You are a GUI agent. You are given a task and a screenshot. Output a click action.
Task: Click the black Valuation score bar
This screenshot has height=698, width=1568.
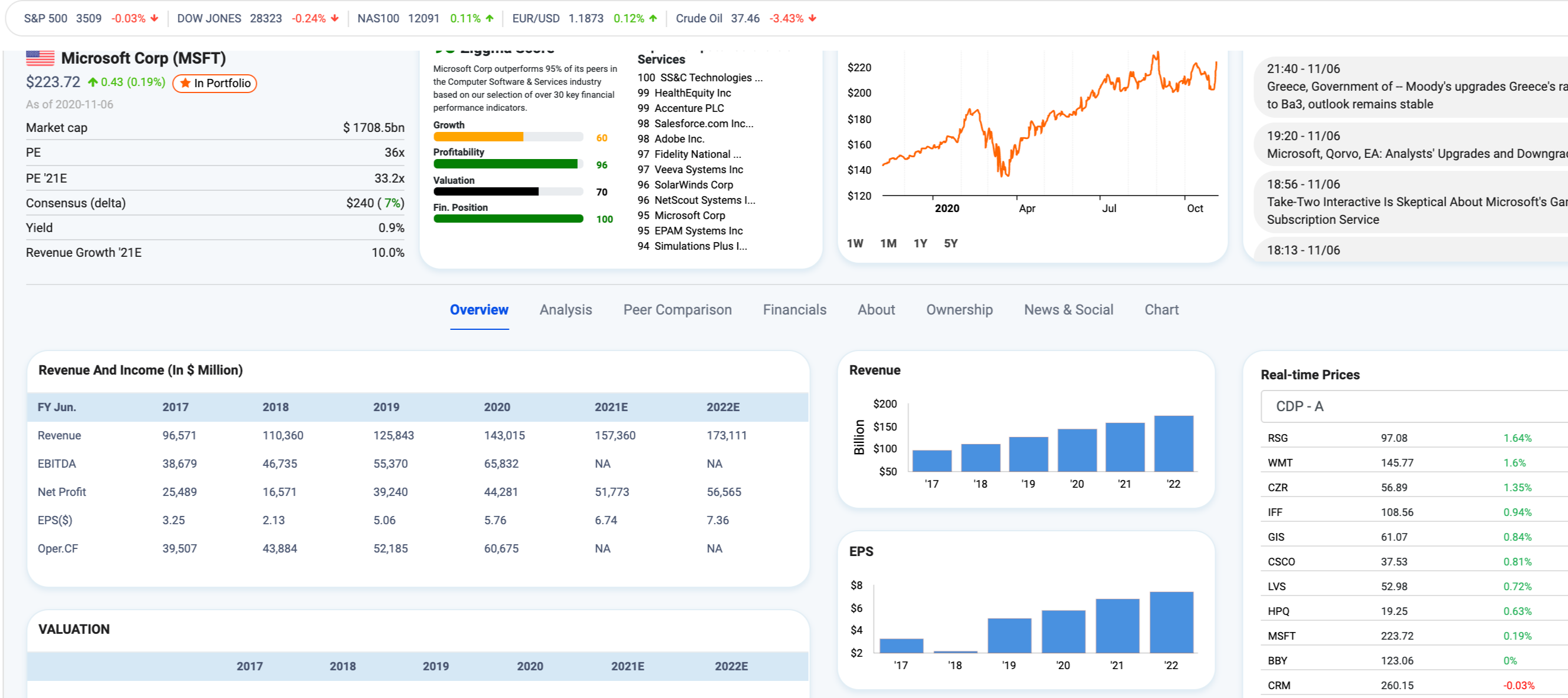[486, 191]
